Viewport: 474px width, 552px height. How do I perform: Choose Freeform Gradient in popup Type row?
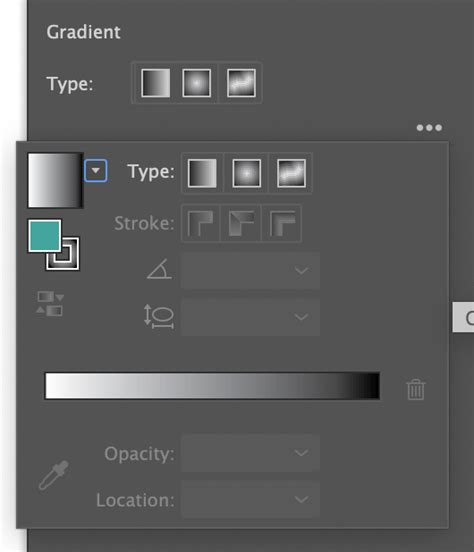tap(291, 173)
